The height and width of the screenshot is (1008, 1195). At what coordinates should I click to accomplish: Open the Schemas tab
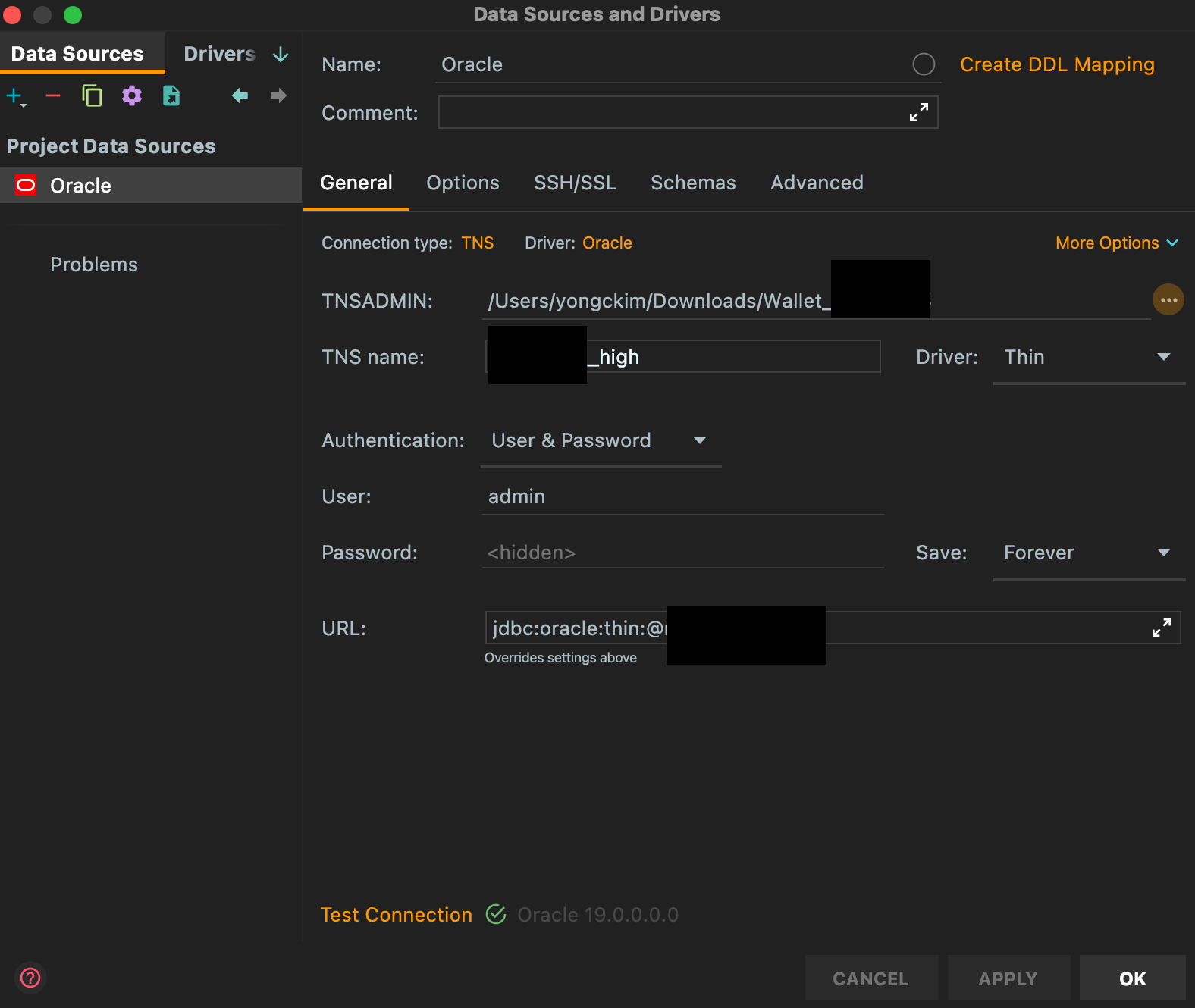click(x=693, y=183)
